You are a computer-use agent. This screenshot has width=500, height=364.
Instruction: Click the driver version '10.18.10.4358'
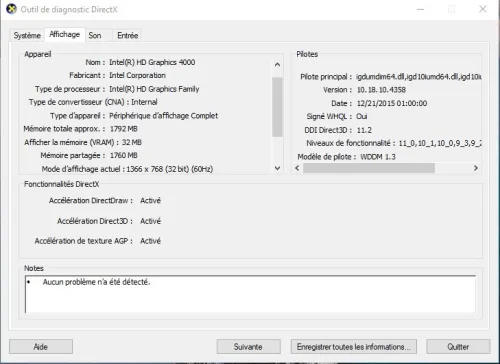click(381, 90)
